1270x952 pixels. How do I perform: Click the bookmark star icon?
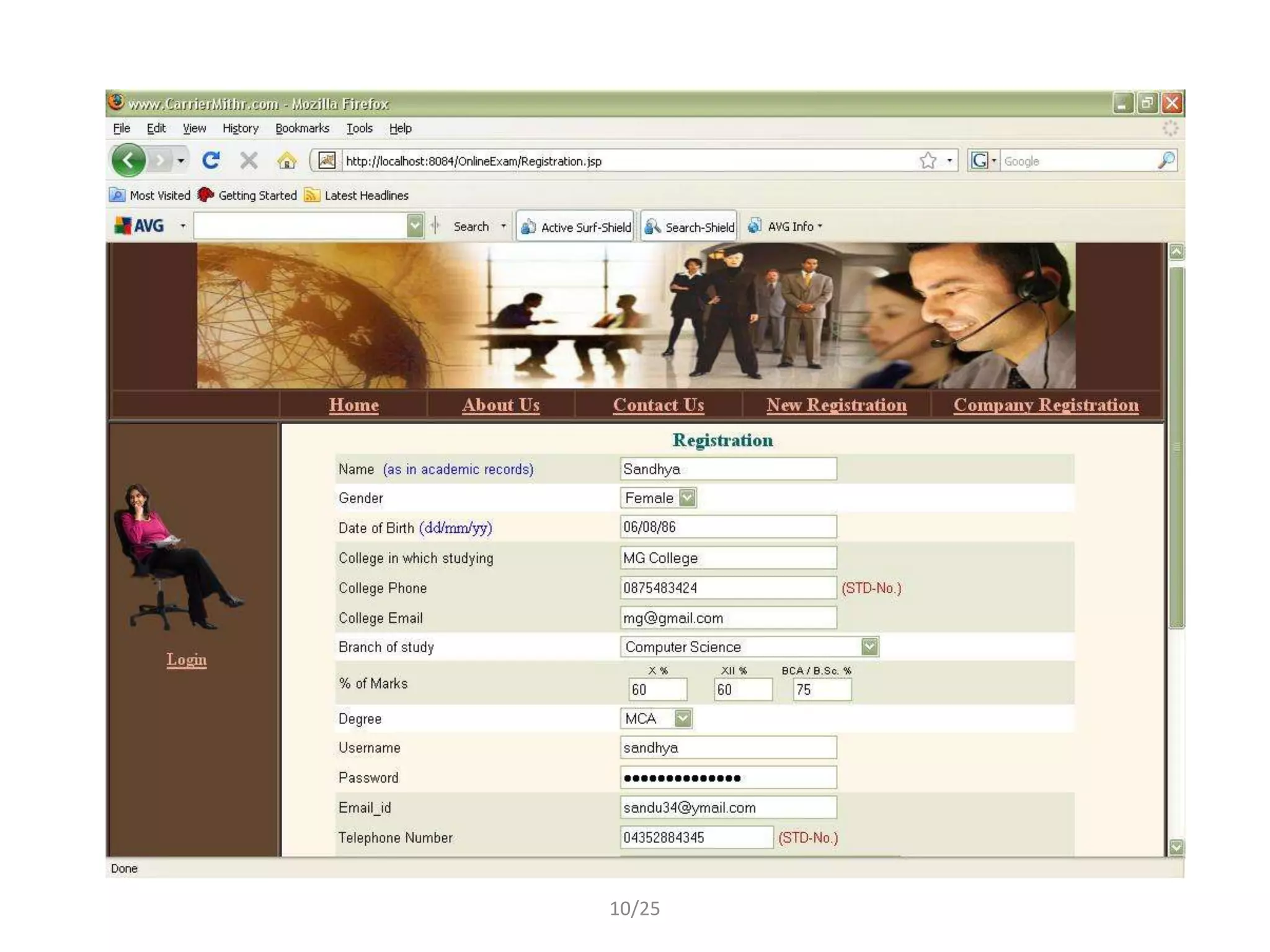pos(928,161)
